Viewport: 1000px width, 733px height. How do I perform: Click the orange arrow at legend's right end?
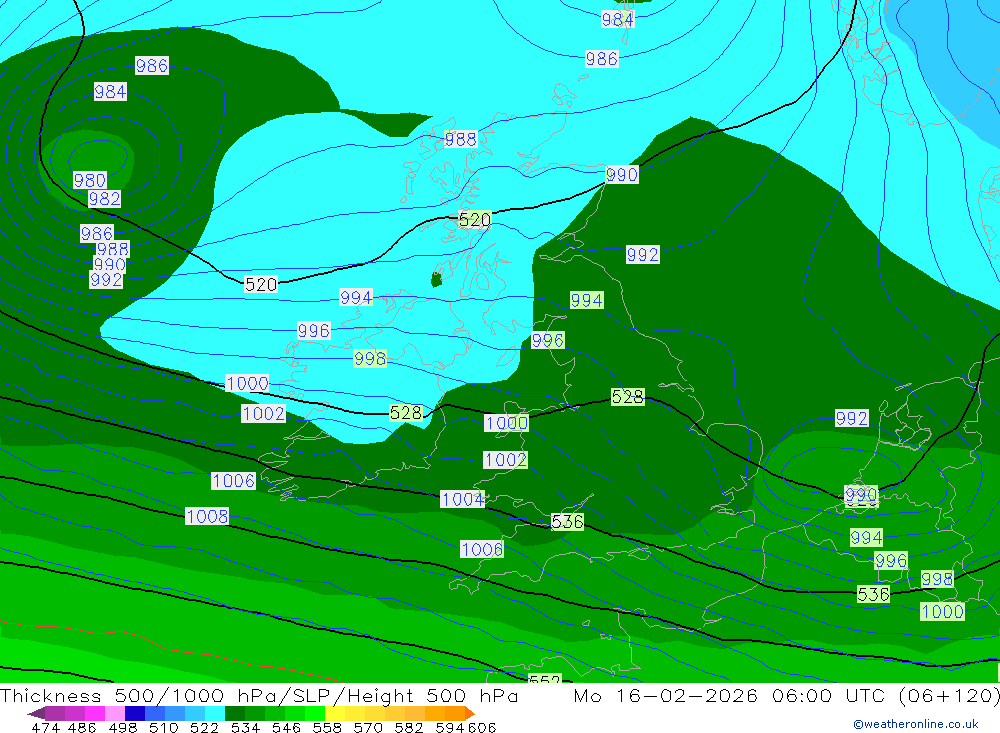(470, 713)
